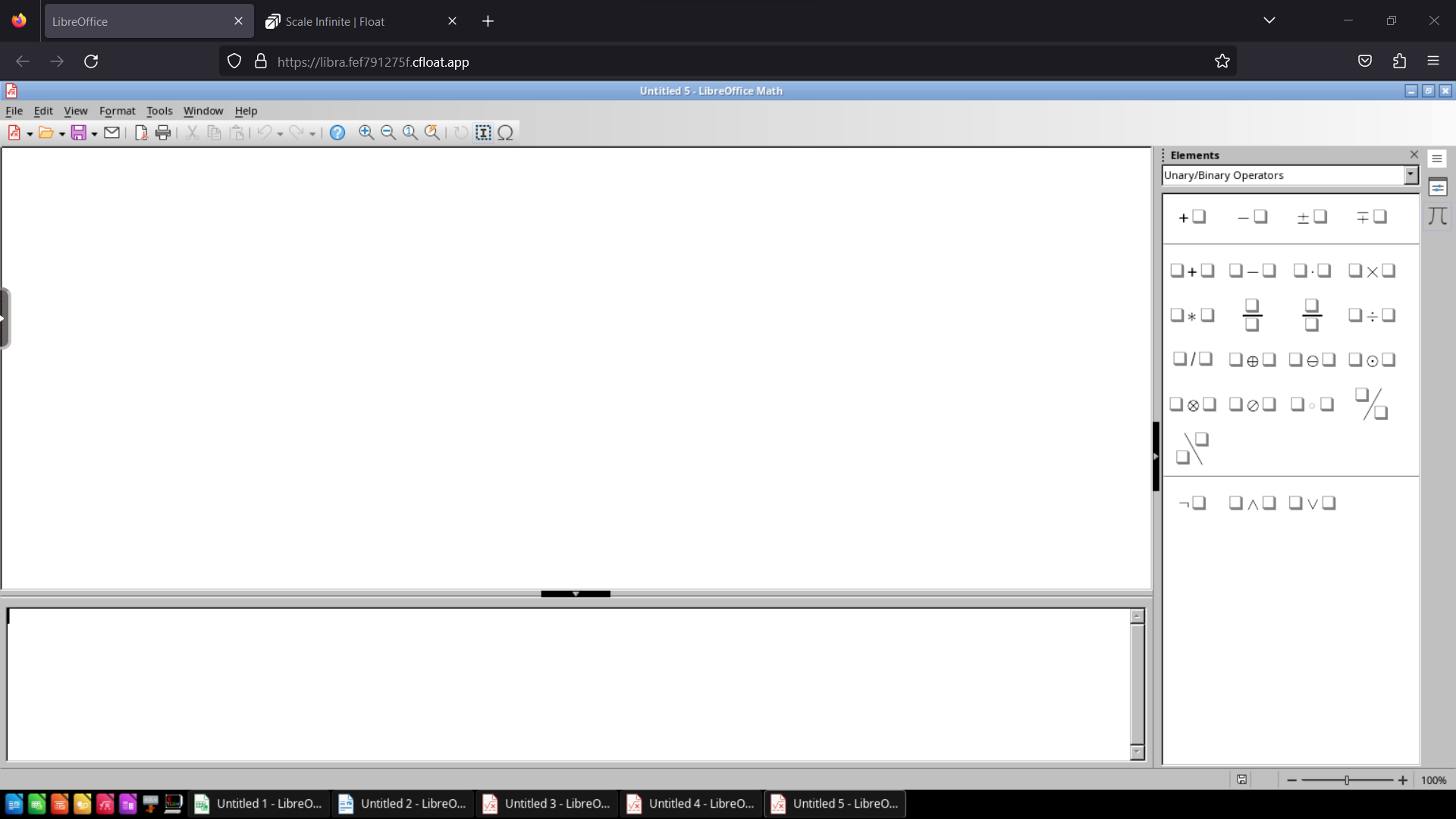
Task: Insert the boolean AND element
Action: [x=1252, y=503]
